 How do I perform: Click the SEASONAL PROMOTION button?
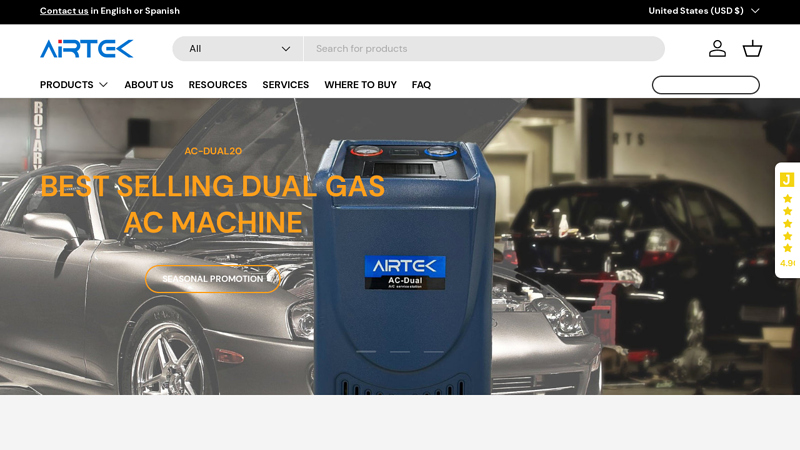(x=213, y=279)
